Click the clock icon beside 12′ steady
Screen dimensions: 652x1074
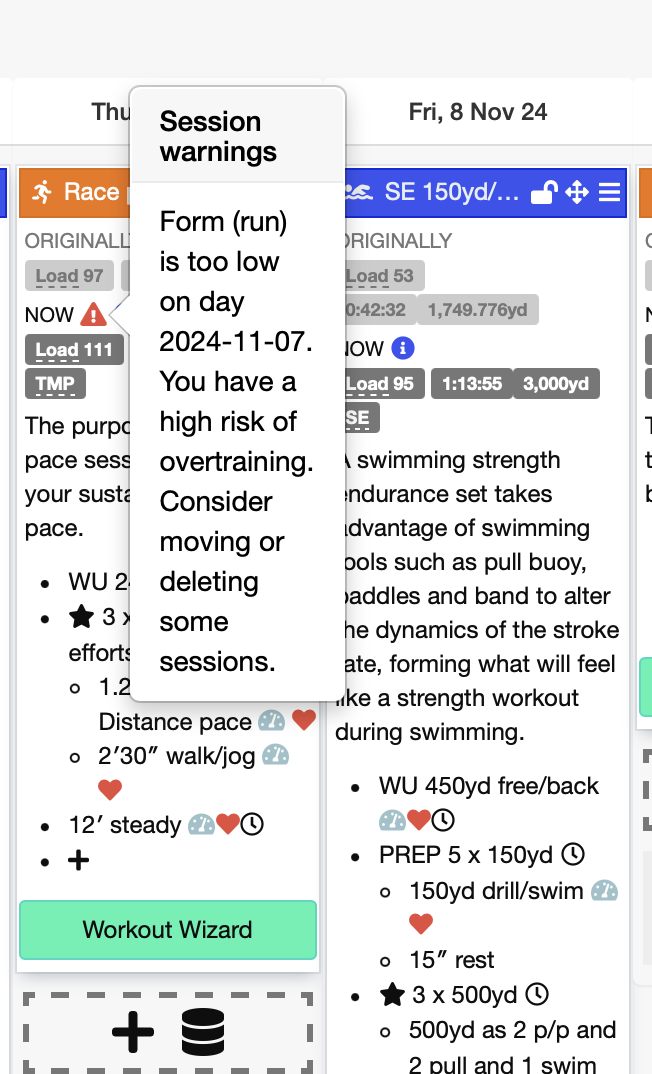click(252, 824)
